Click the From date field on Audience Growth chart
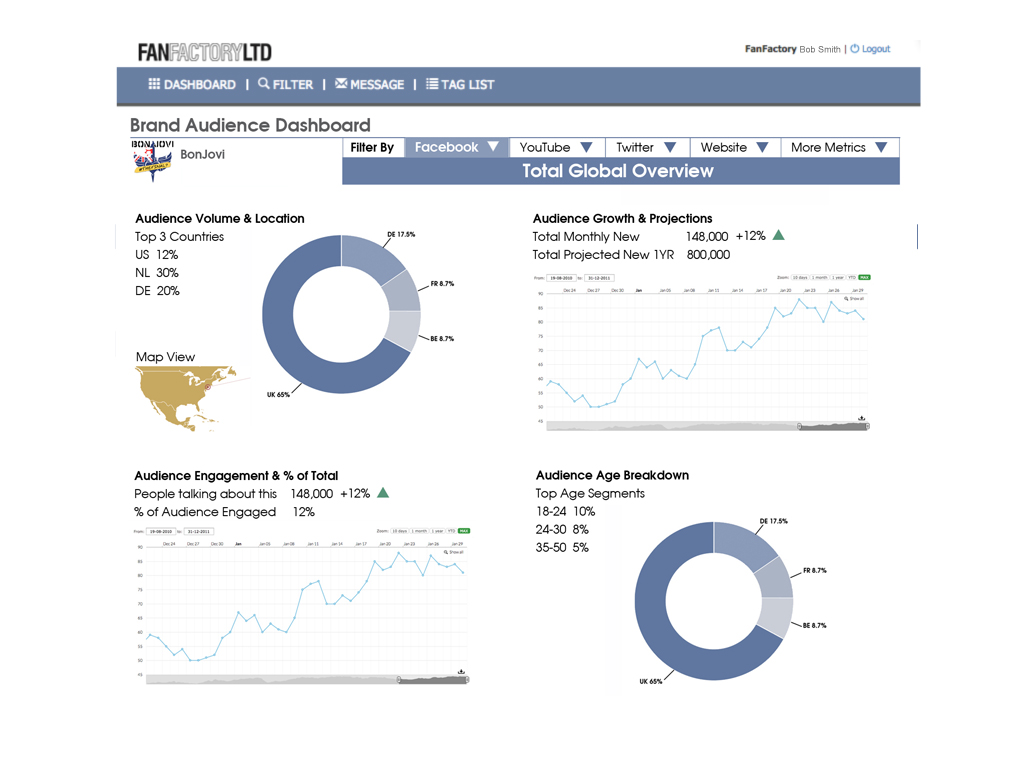Screen dimensions: 1024x768 coord(562,278)
